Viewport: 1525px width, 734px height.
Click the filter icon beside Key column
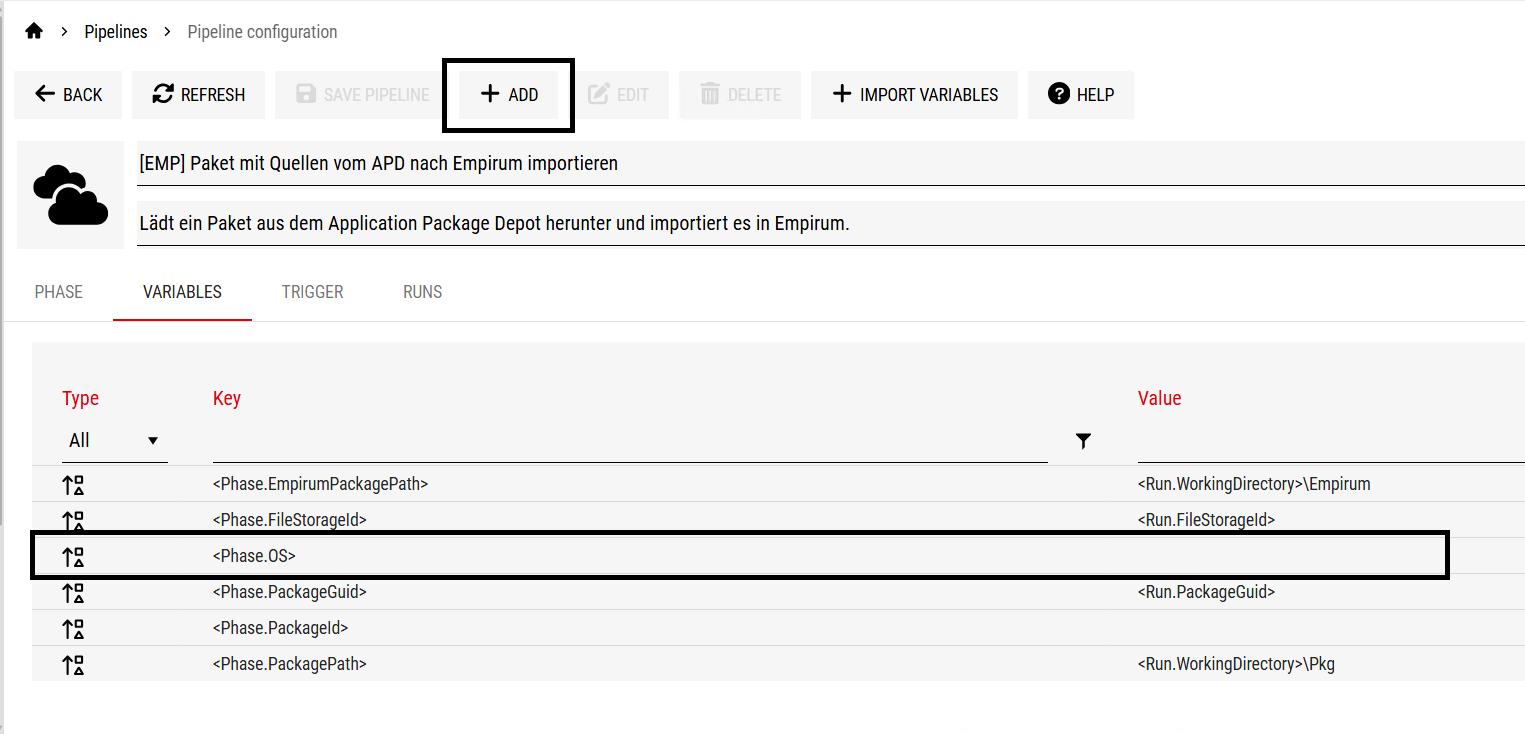[x=1083, y=441]
